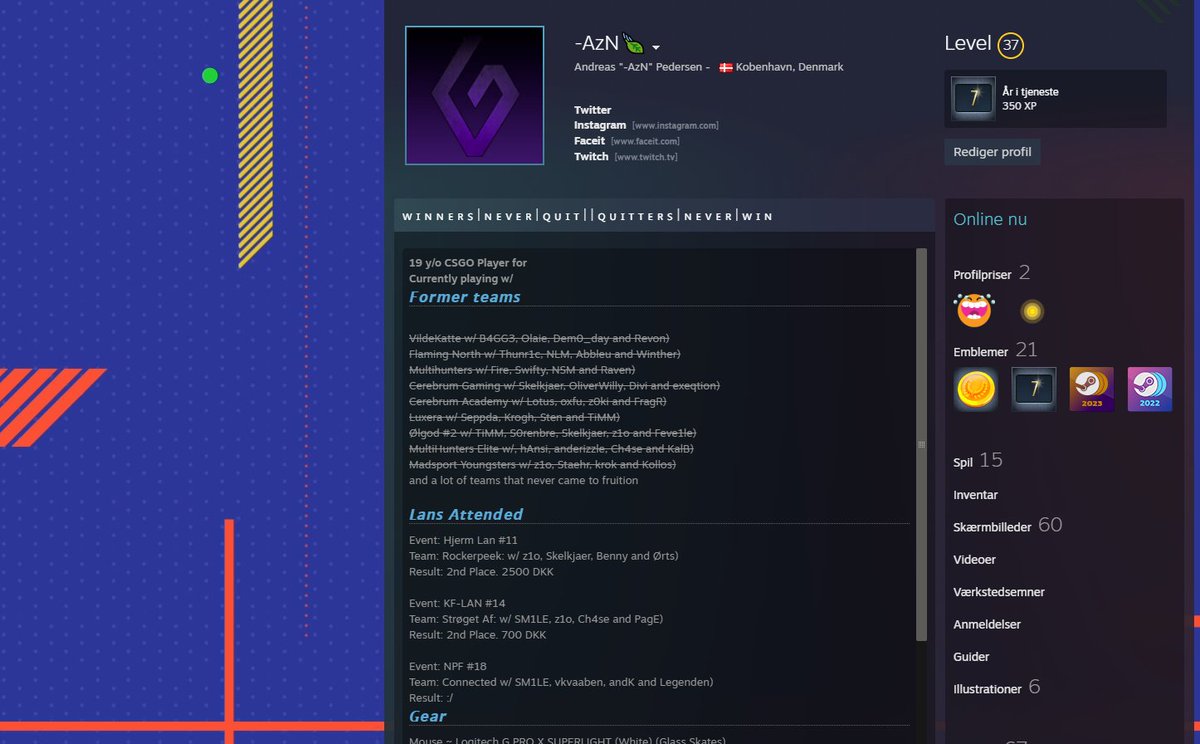Click the Gear heading
The width and height of the screenshot is (1200, 744).
pyautogui.click(x=428, y=717)
